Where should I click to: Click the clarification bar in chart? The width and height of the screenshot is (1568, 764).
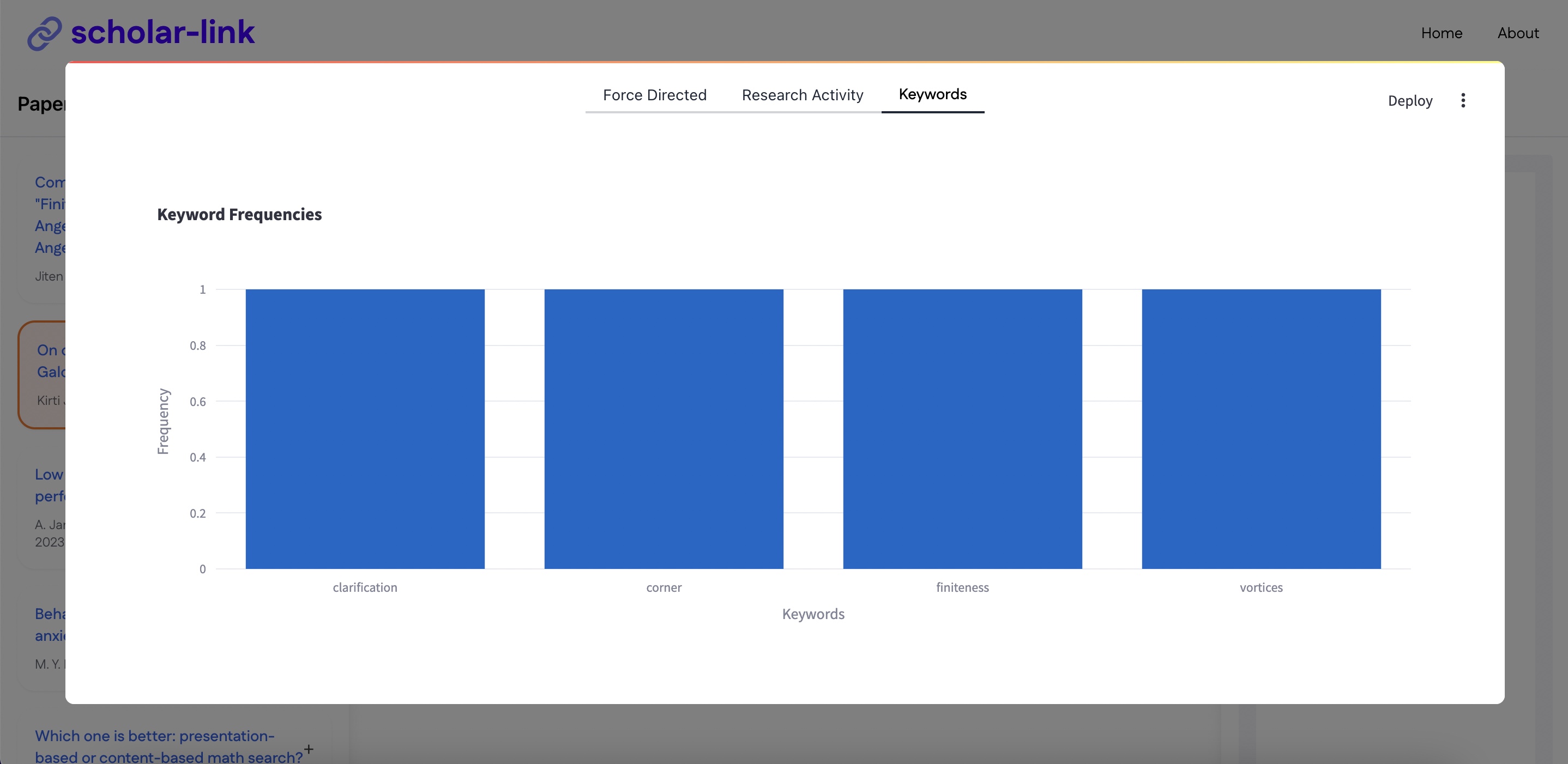[365, 429]
